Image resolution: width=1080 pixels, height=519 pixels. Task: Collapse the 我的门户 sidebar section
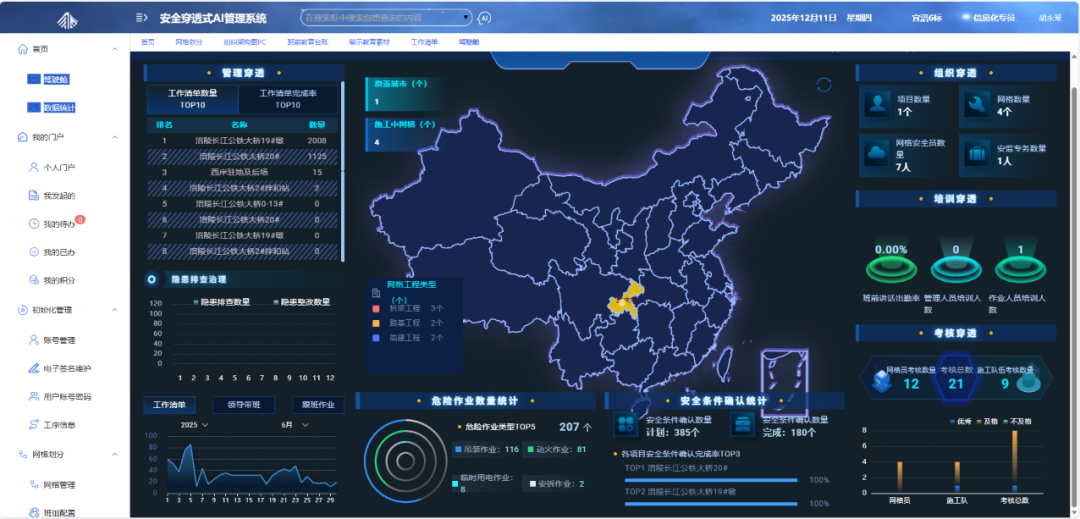click(x=121, y=136)
